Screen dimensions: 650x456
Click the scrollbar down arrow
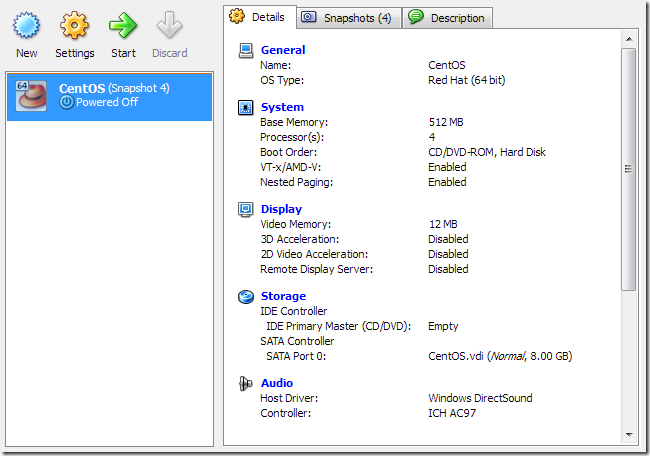(x=629, y=435)
